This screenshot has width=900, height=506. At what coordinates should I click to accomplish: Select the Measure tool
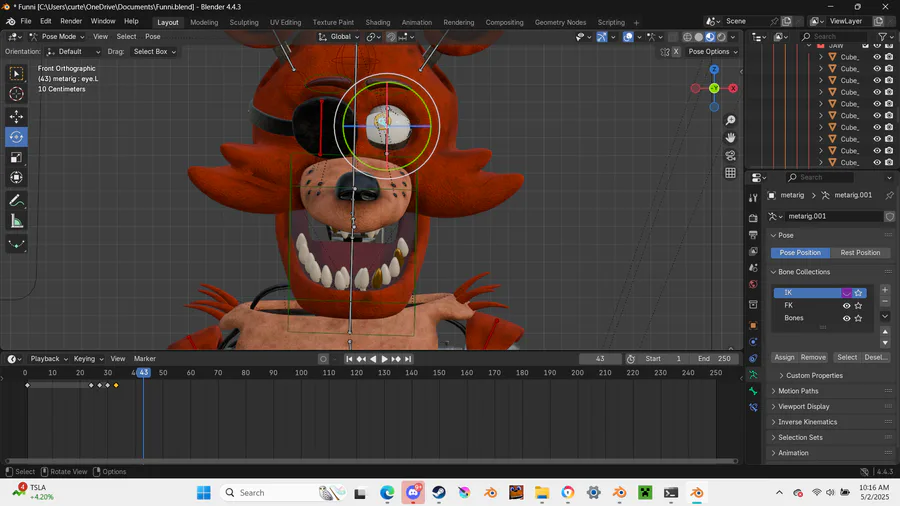(16, 221)
